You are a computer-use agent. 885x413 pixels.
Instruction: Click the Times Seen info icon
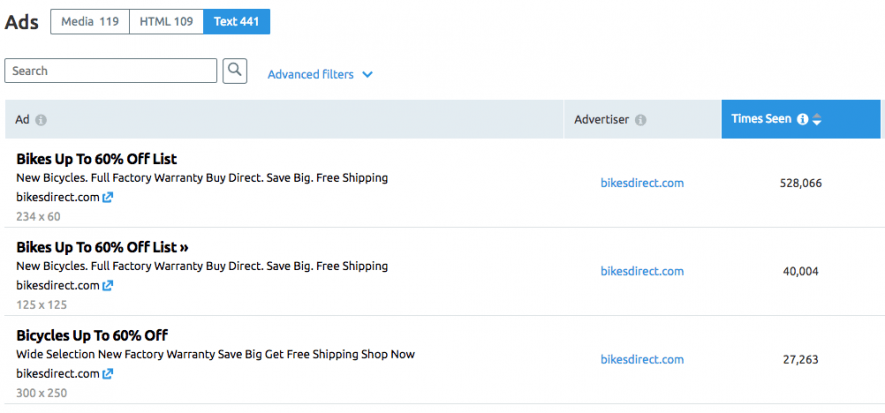click(802, 119)
